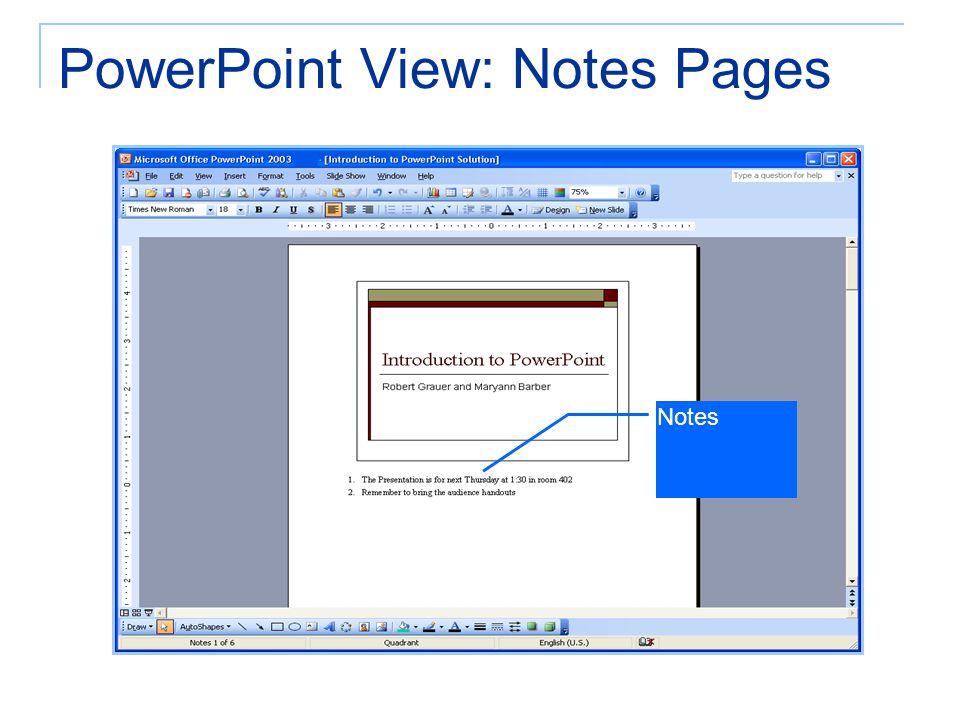Expand the Undo history dropdown arrow

tap(390, 192)
